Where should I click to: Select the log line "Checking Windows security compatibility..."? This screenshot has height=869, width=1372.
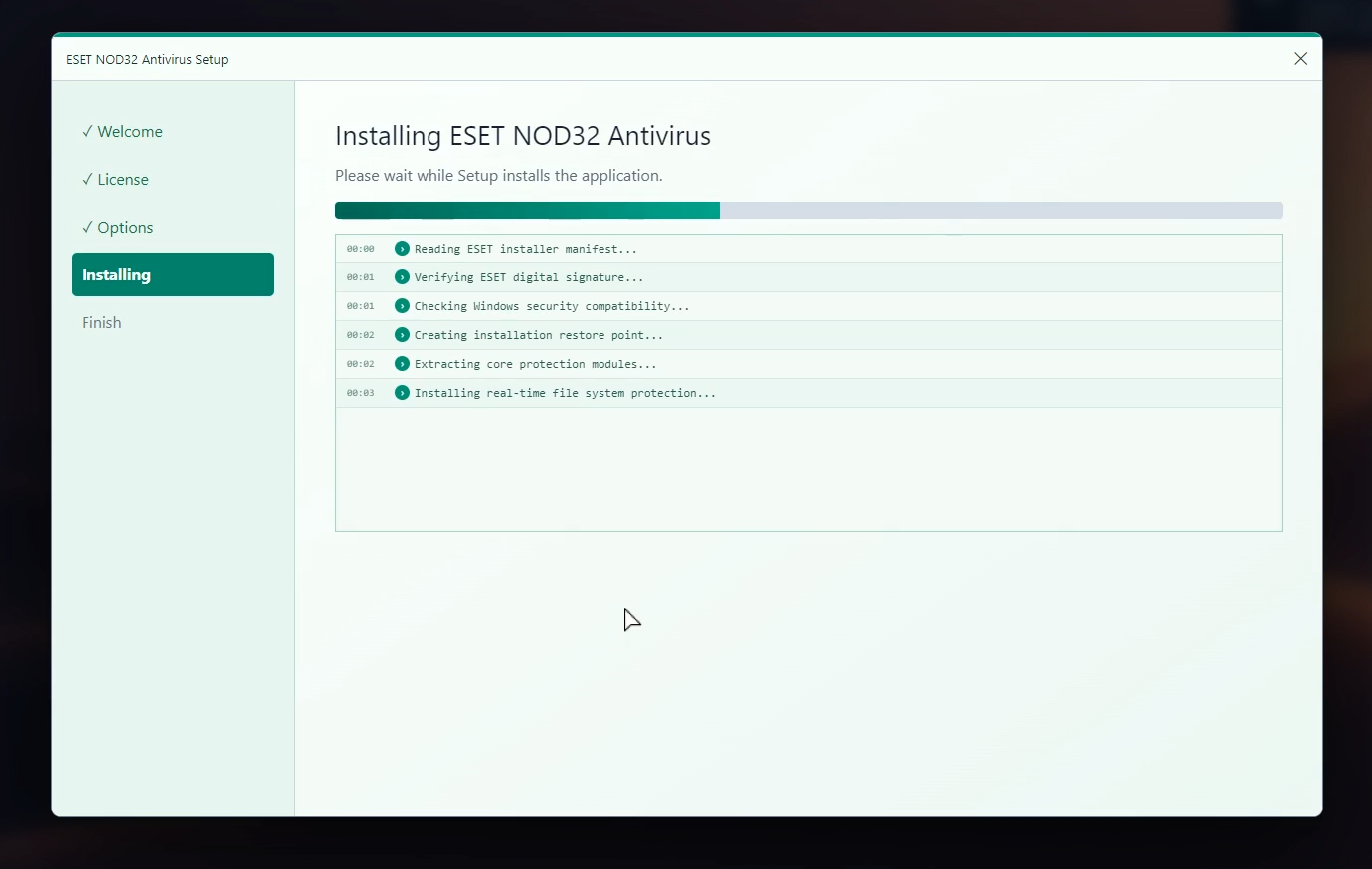point(808,306)
